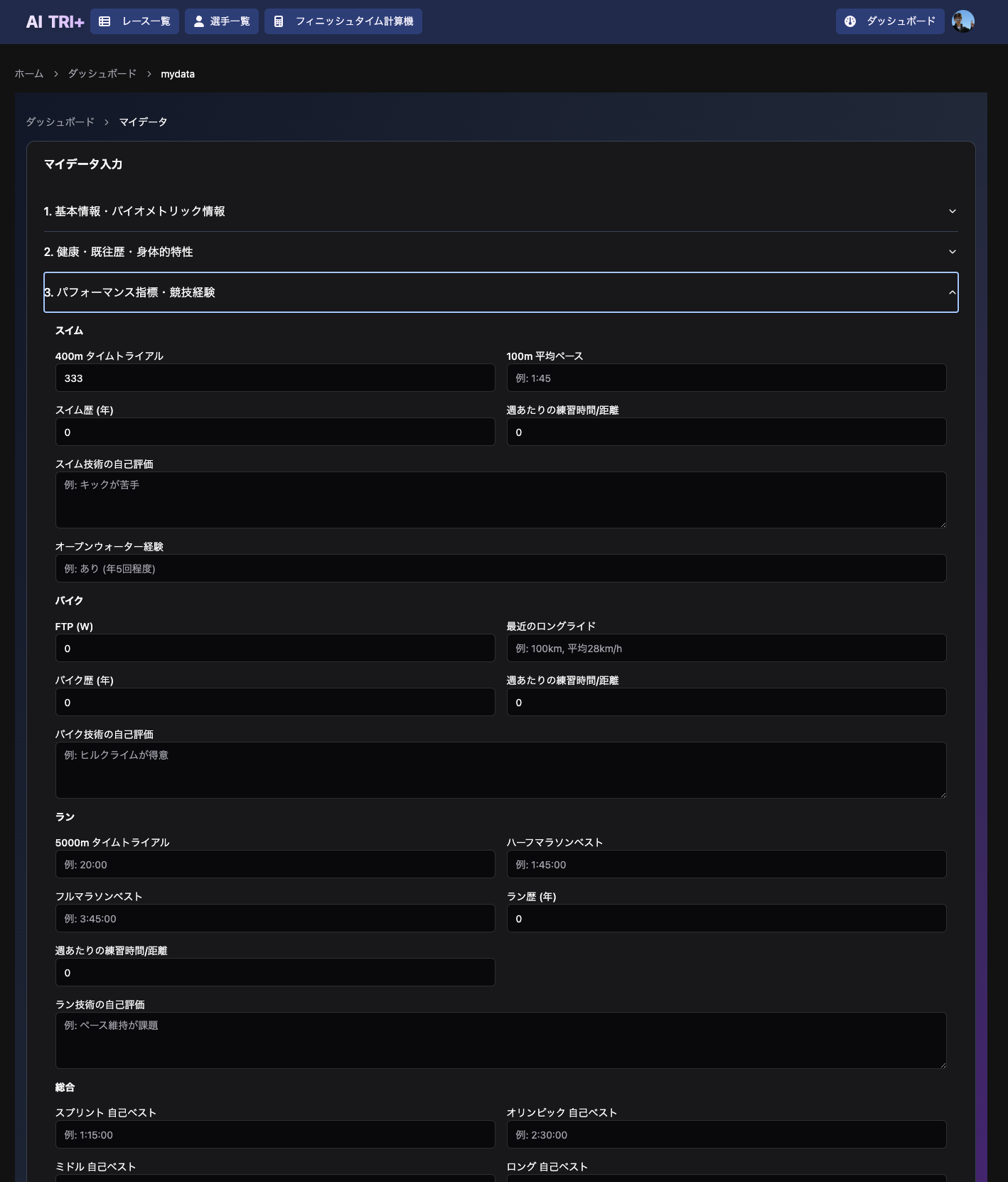Select the オープンウォーター経験 field
1008x1182 pixels.
(x=500, y=569)
